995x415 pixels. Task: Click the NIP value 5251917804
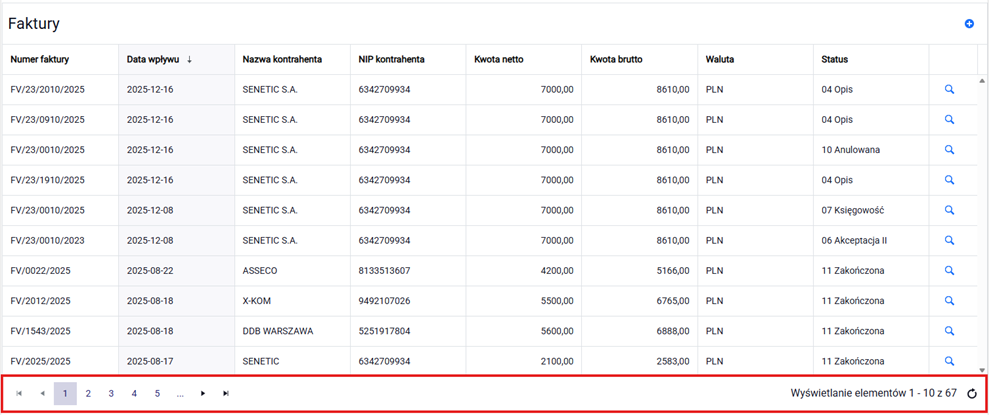pos(384,331)
